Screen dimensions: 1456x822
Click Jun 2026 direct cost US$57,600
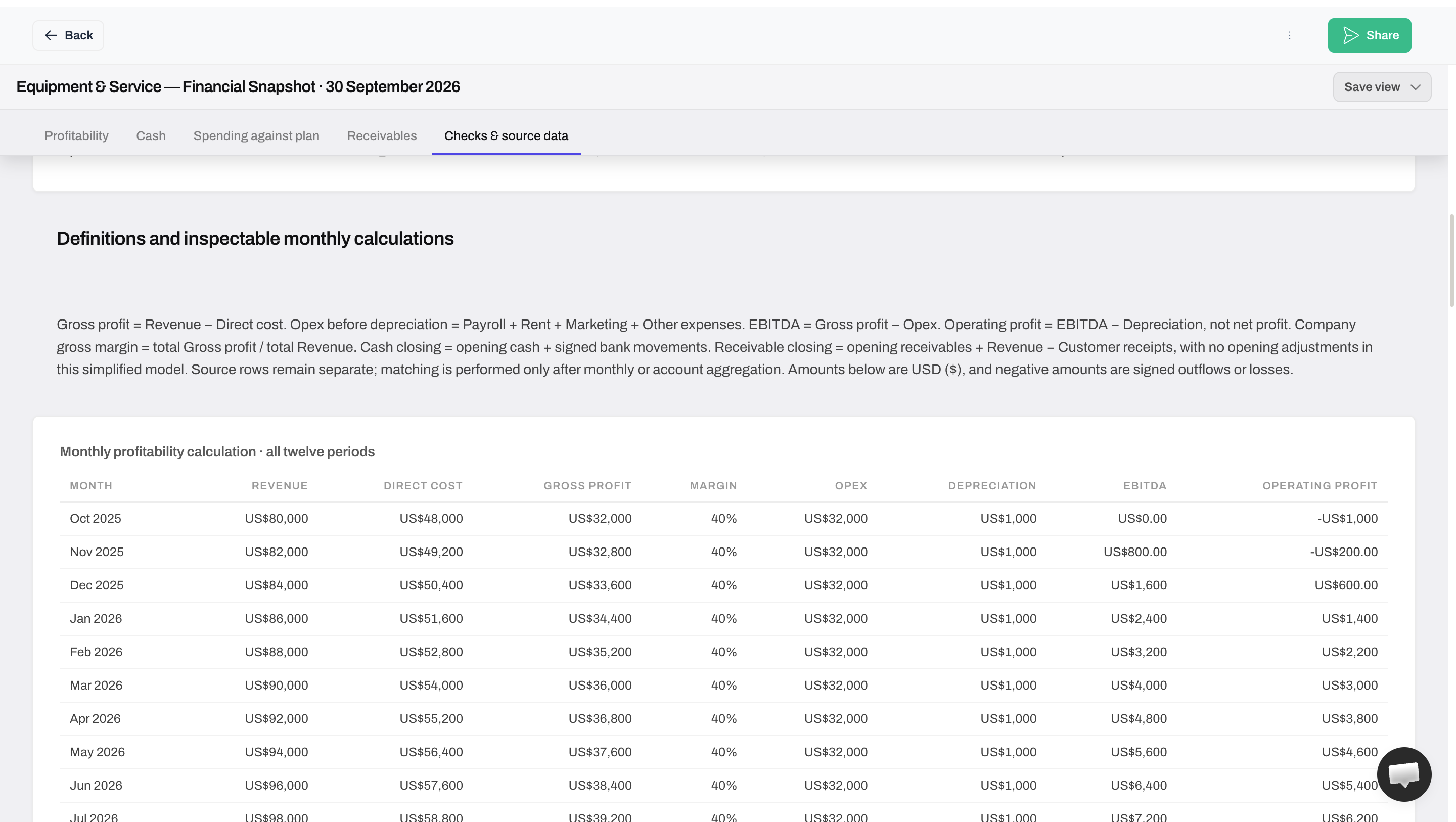(431, 785)
